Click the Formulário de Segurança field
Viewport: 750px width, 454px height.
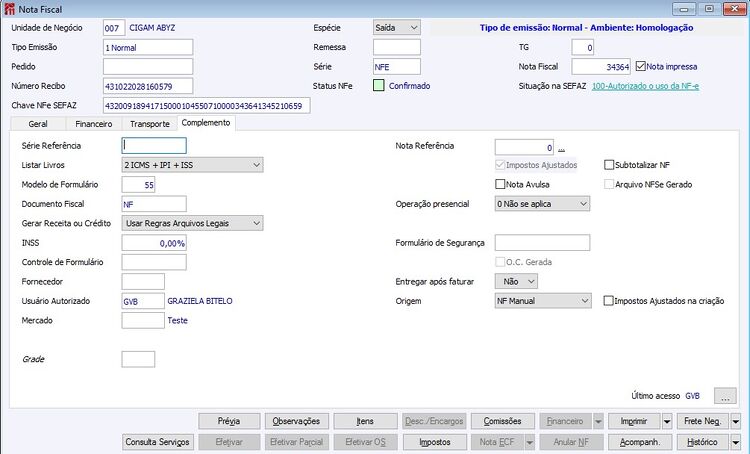click(x=542, y=243)
